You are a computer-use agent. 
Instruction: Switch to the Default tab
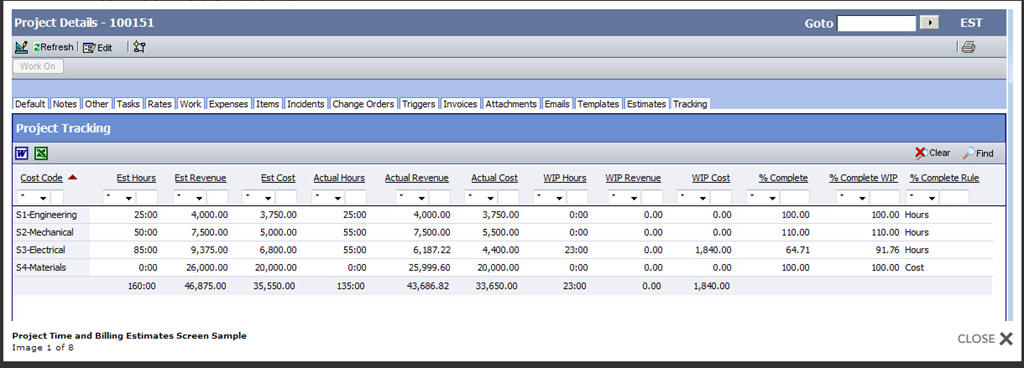pos(31,104)
